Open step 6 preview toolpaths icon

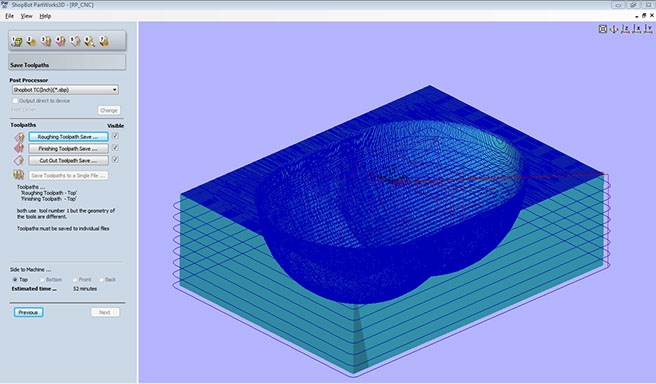point(90,41)
